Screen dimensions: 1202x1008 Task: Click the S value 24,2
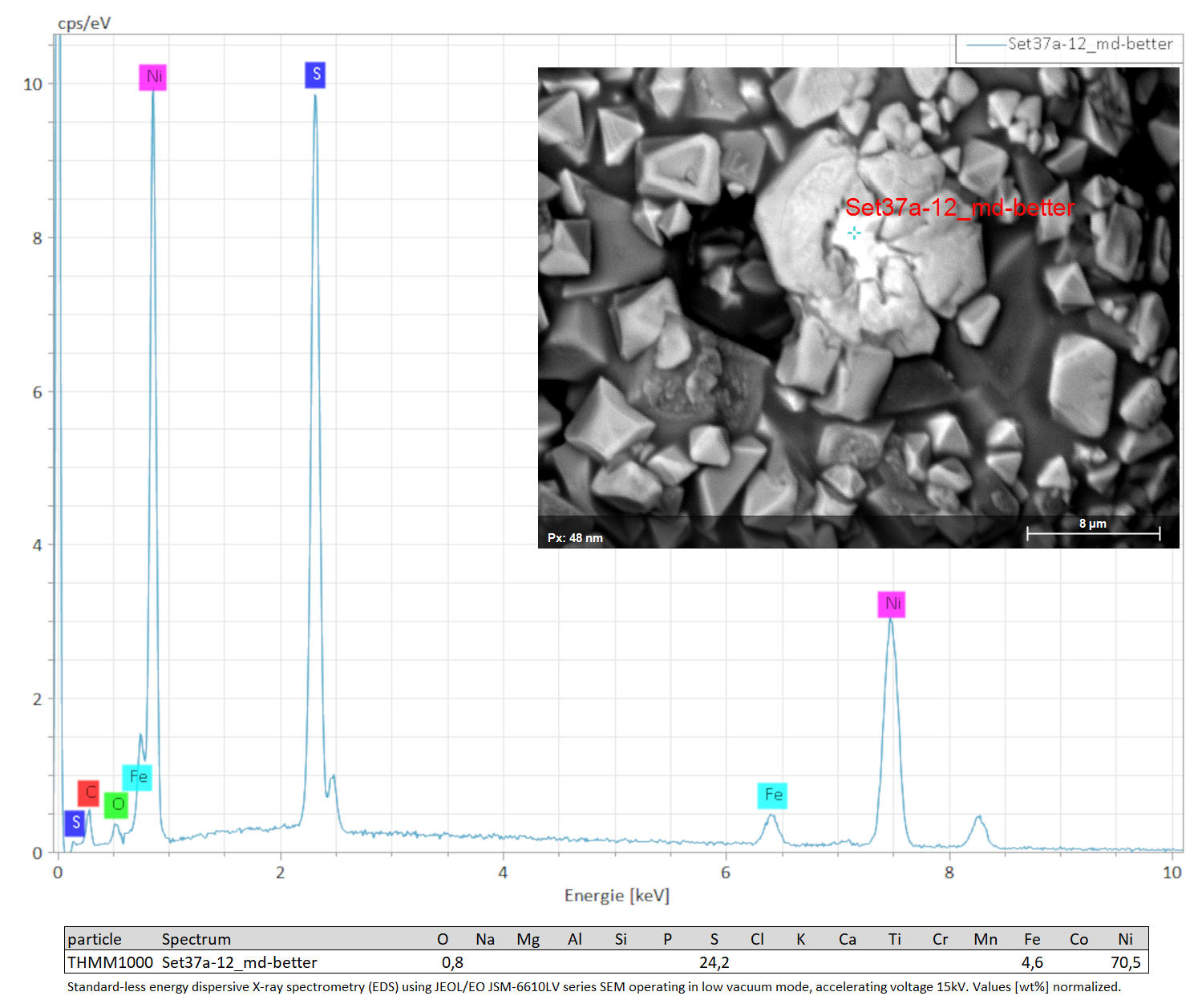pos(714,962)
